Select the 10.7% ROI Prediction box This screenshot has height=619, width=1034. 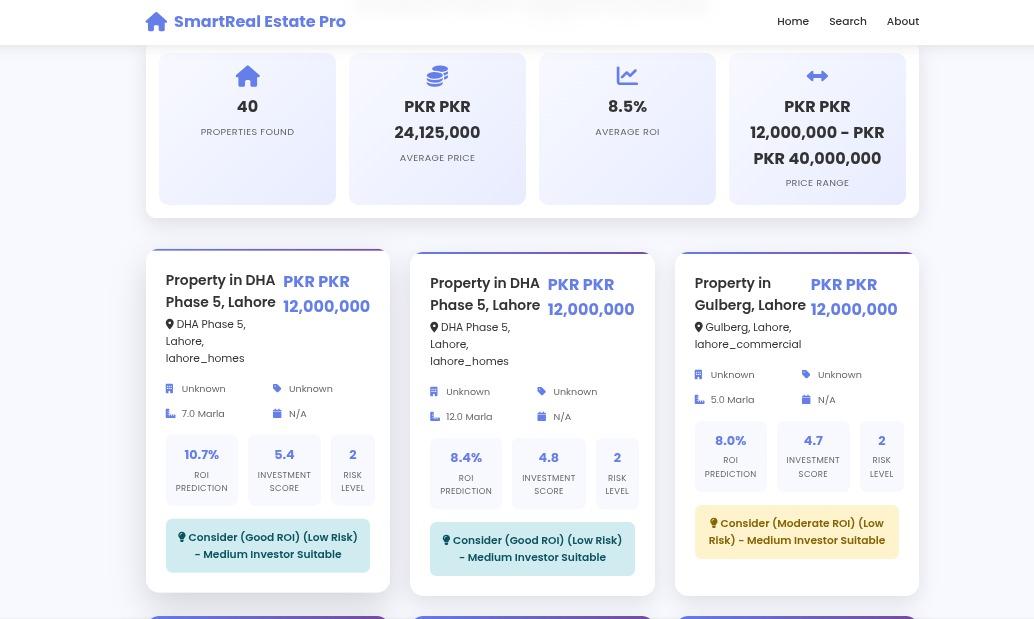pos(202,470)
